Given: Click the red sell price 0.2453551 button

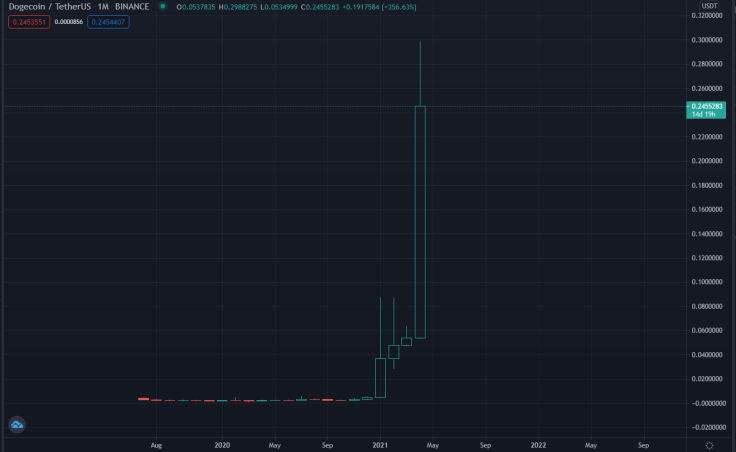Looking at the screenshot, I should (29, 22).
